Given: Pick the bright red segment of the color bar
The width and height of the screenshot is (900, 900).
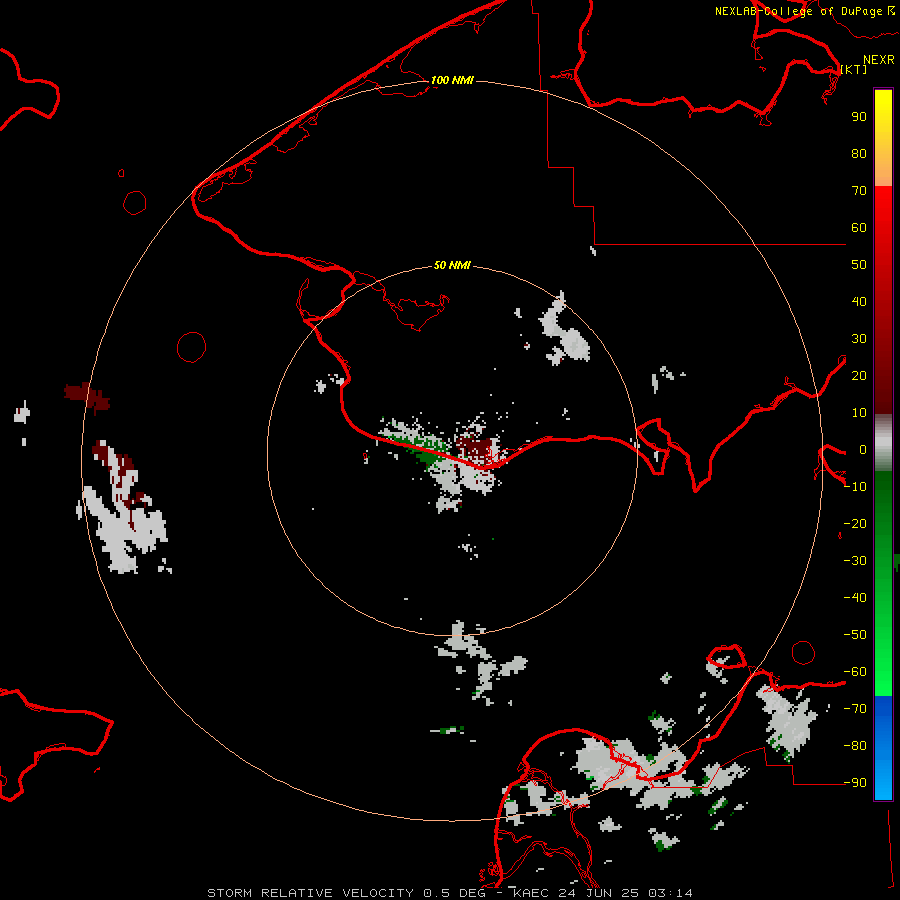Looking at the screenshot, I should coord(883,298).
